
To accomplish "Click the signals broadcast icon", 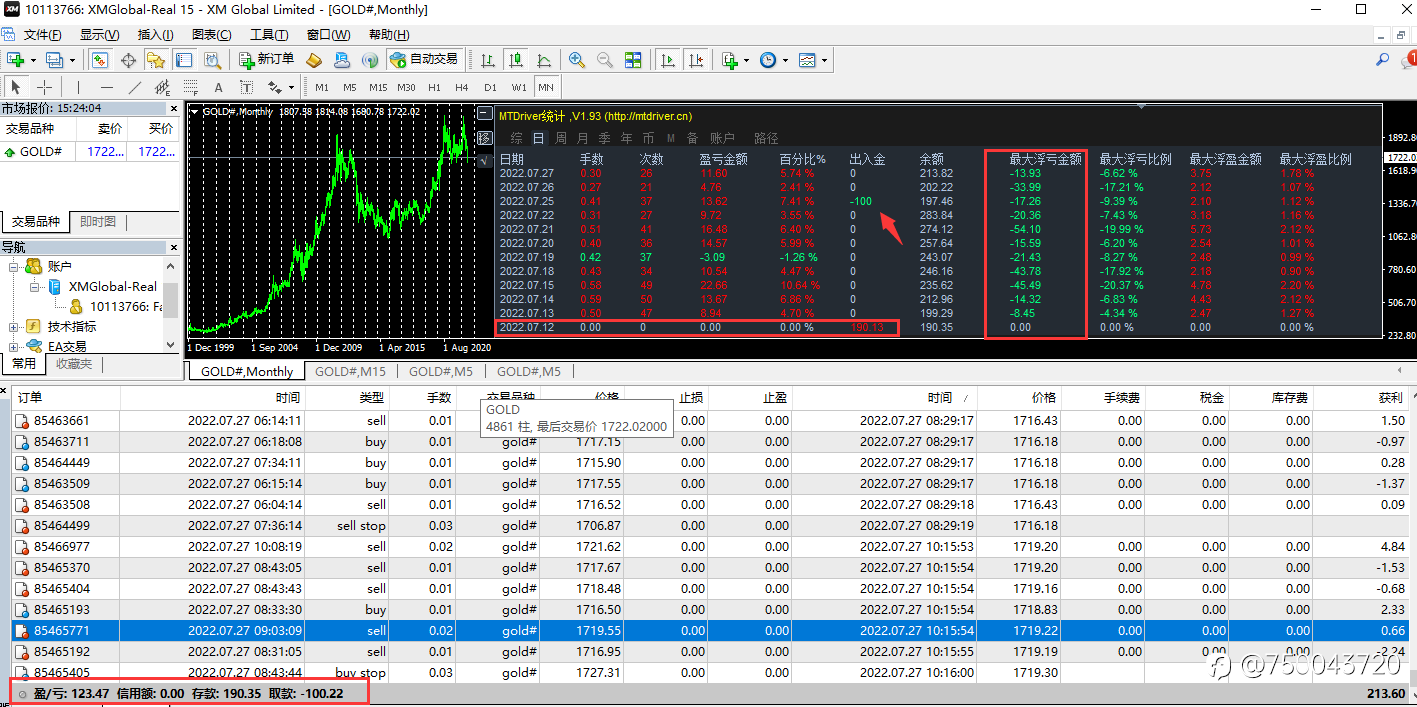I will [370, 60].
